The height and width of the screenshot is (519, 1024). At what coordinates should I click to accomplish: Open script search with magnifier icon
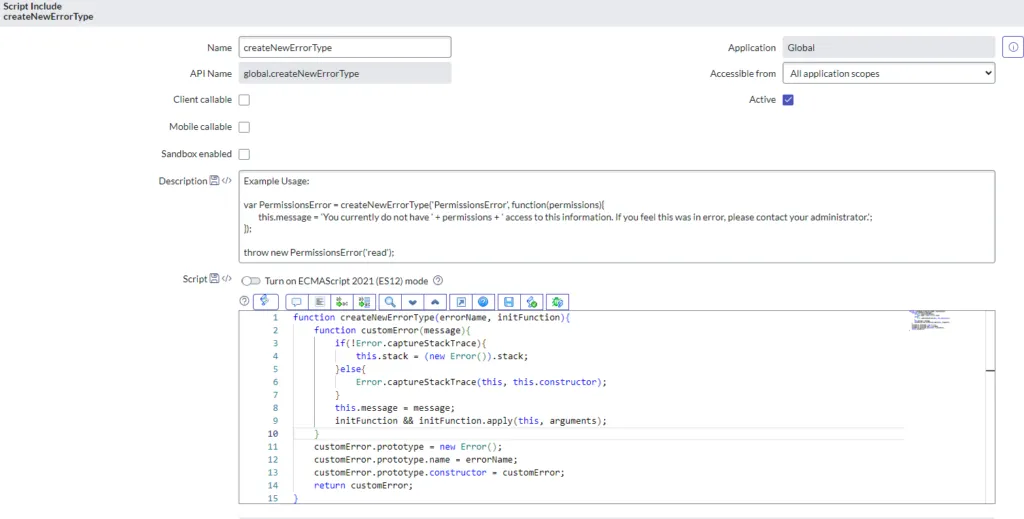390,302
